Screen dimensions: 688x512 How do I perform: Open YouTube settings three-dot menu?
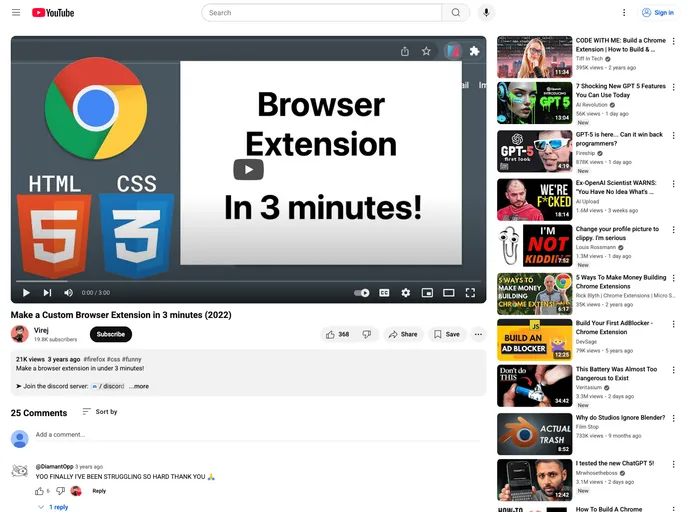(624, 13)
